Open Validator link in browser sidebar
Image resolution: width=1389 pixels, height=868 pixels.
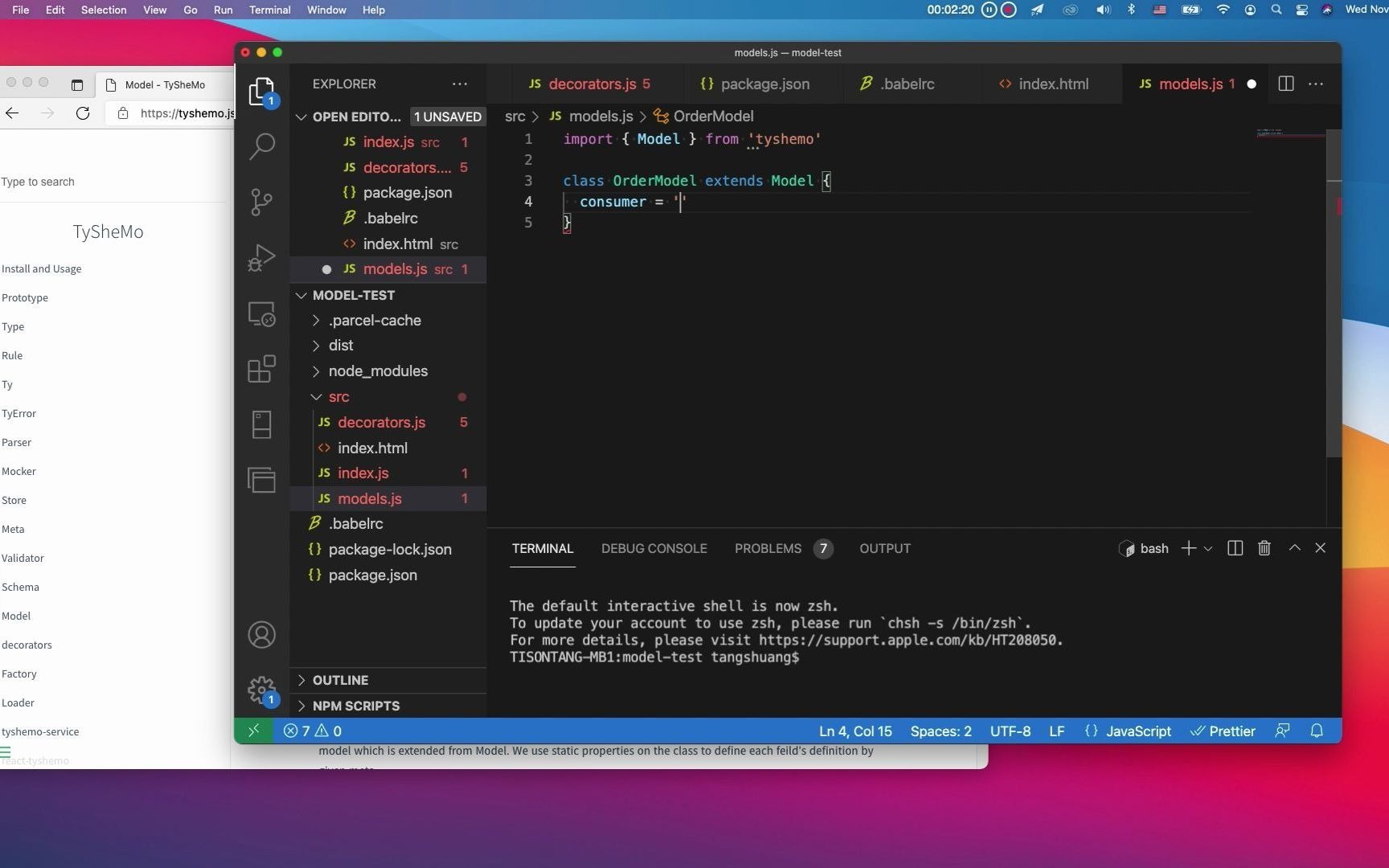[x=23, y=558]
